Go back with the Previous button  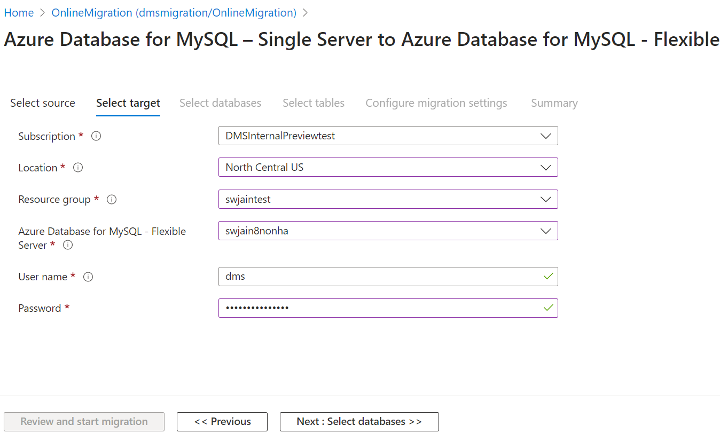coord(222,422)
